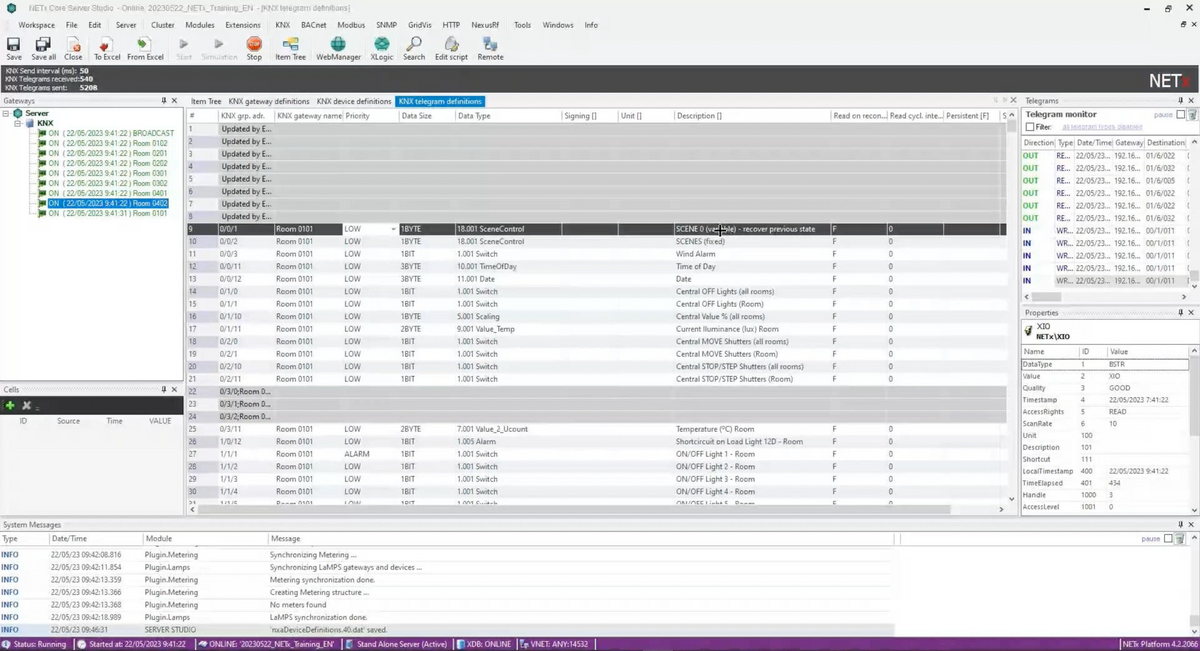
Task: Switch to KNX device definitions tab
Action: click(x=354, y=101)
